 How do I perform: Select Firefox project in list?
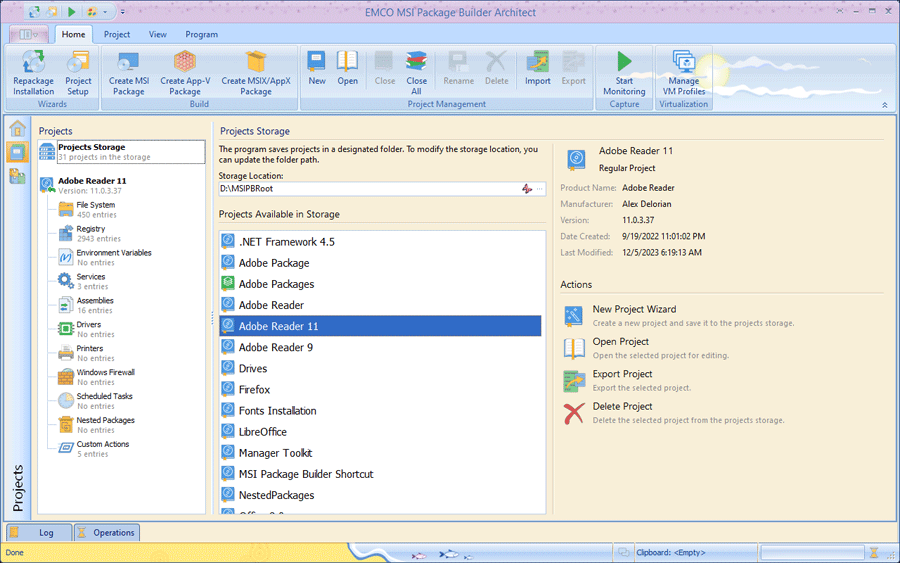pos(380,390)
